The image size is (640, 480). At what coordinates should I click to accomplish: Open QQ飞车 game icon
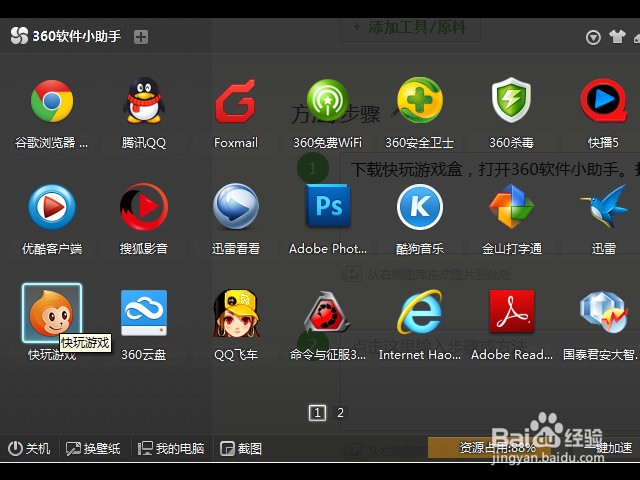pos(236,313)
